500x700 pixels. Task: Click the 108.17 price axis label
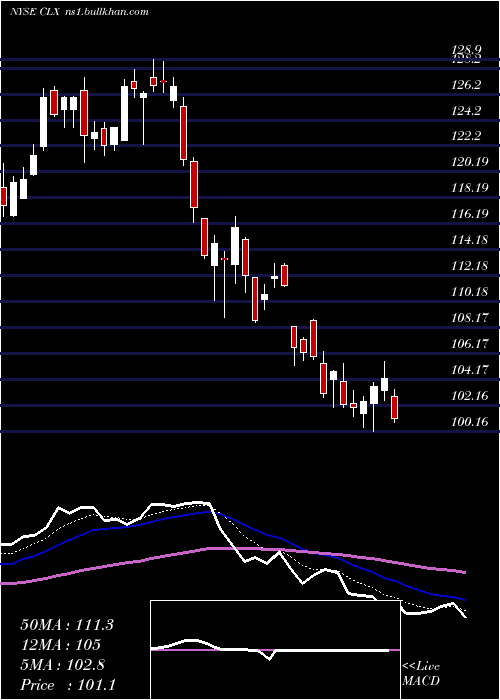[x=470, y=318]
